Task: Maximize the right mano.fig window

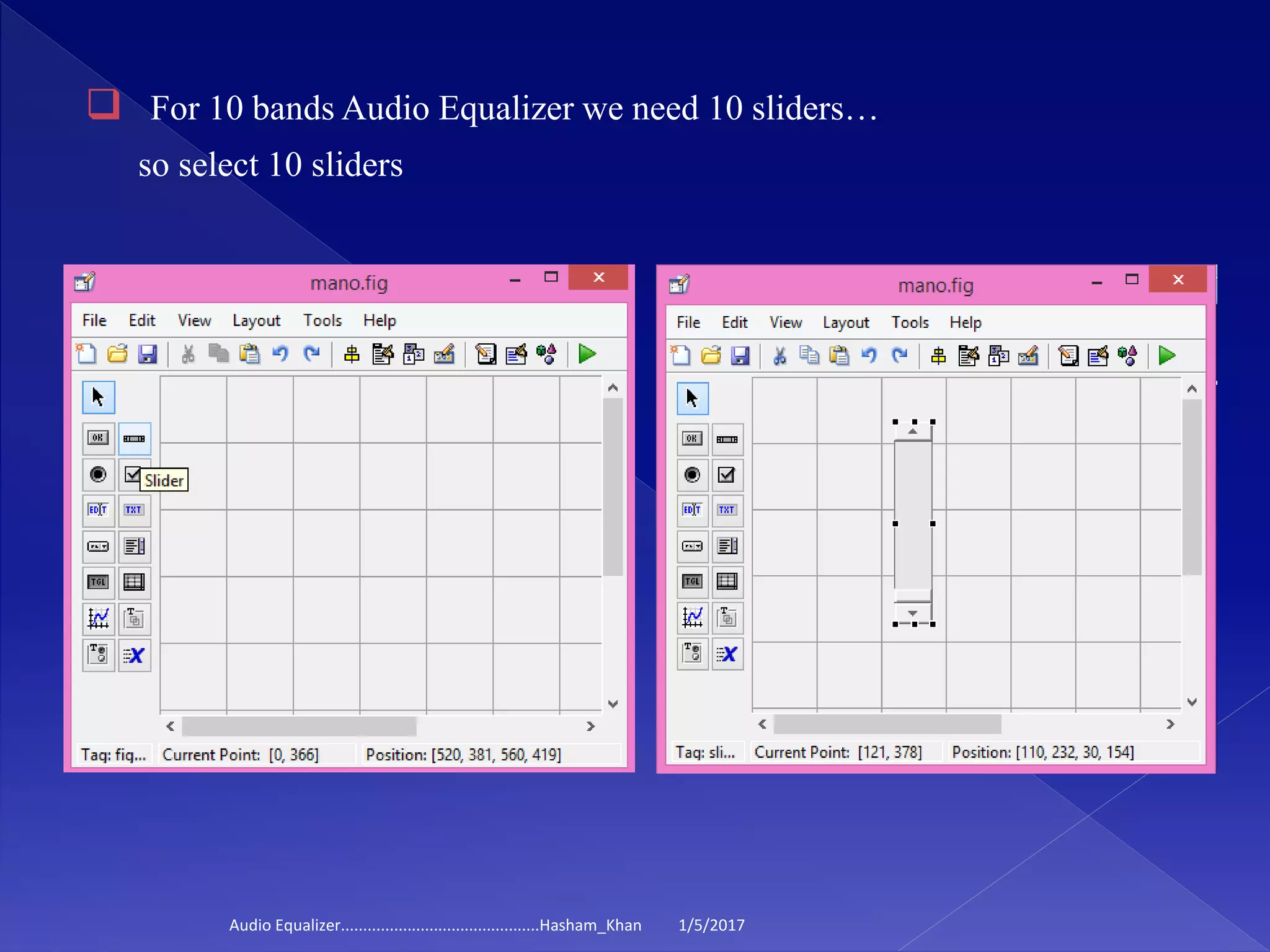Action: pyautogui.click(x=1132, y=280)
